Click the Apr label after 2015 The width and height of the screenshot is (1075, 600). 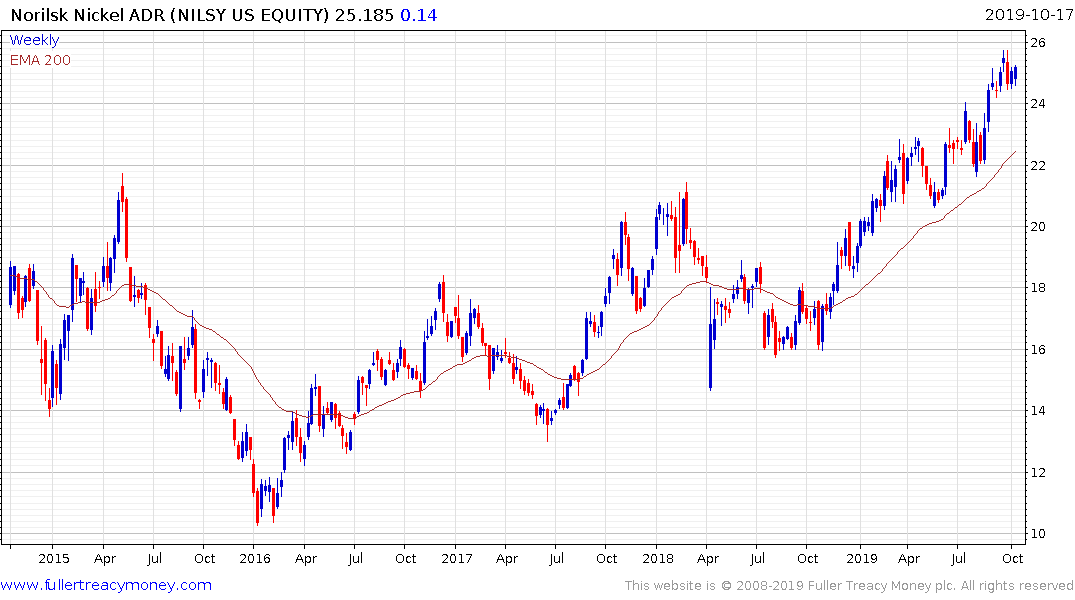click(105, 558)
